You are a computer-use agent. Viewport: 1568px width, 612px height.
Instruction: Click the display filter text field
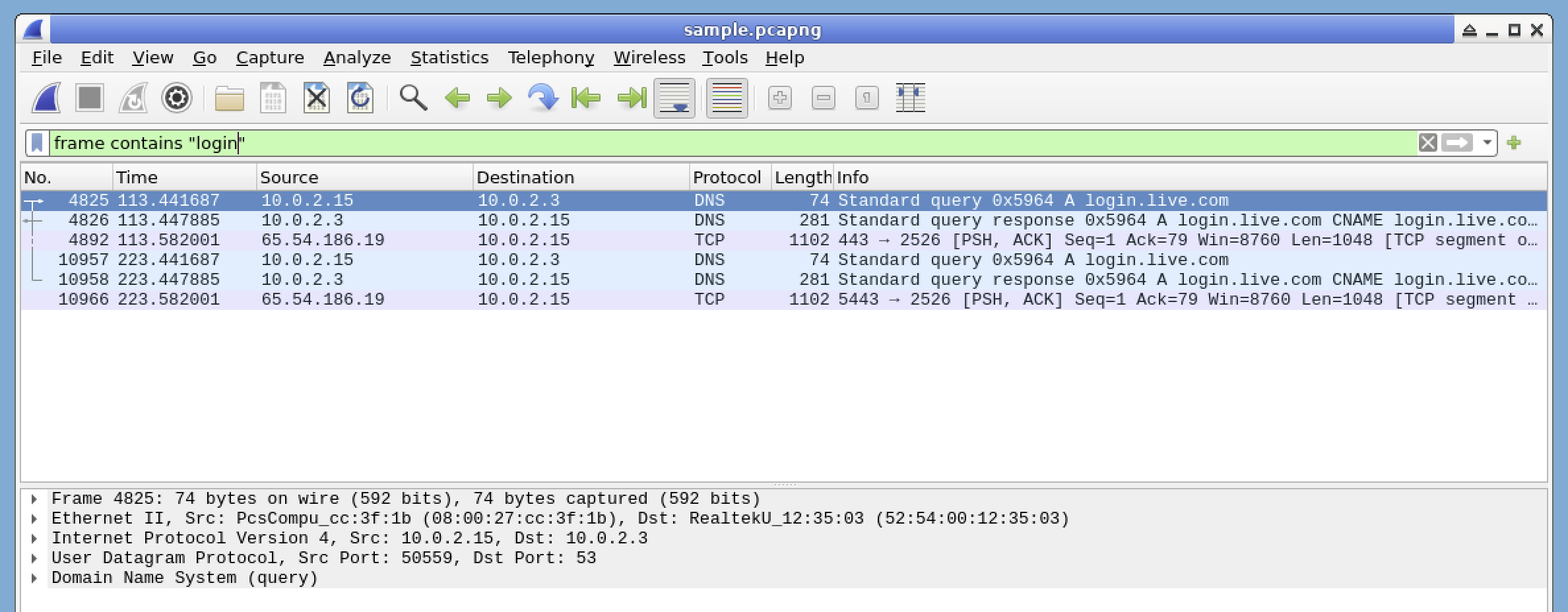733,143
